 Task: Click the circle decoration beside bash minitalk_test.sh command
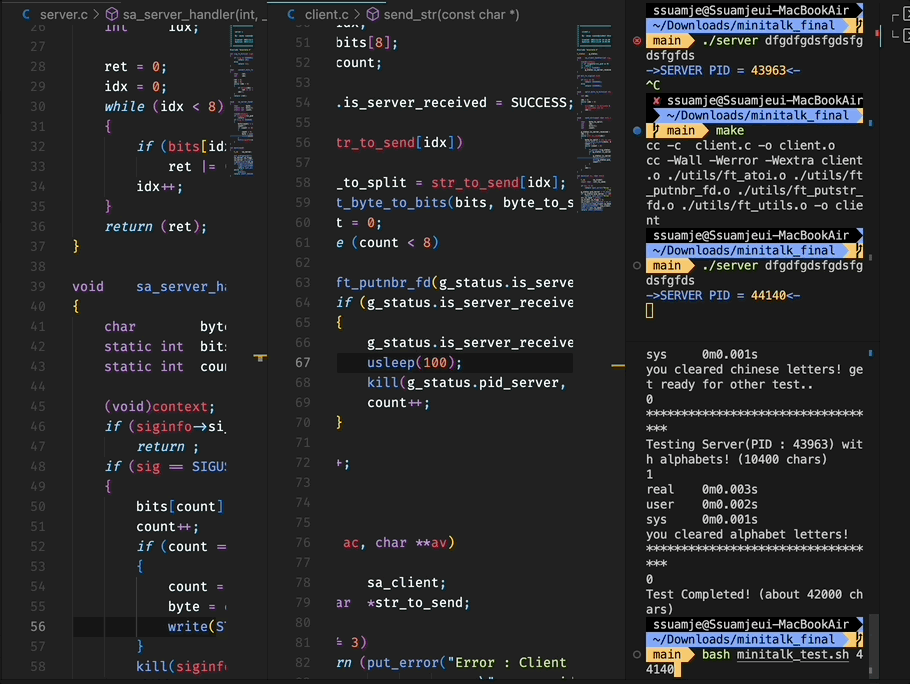pos(637,654)
